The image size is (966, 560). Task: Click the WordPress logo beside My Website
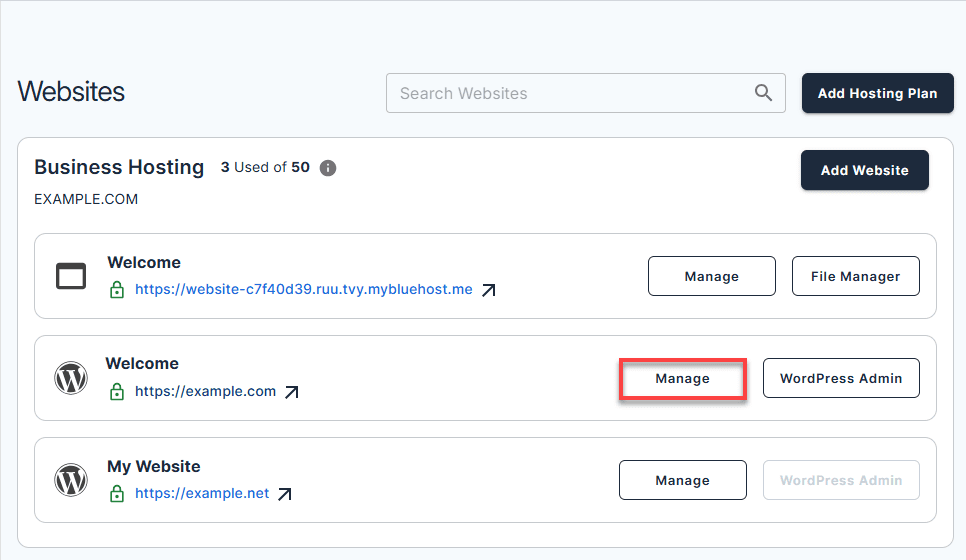point(71,480)
